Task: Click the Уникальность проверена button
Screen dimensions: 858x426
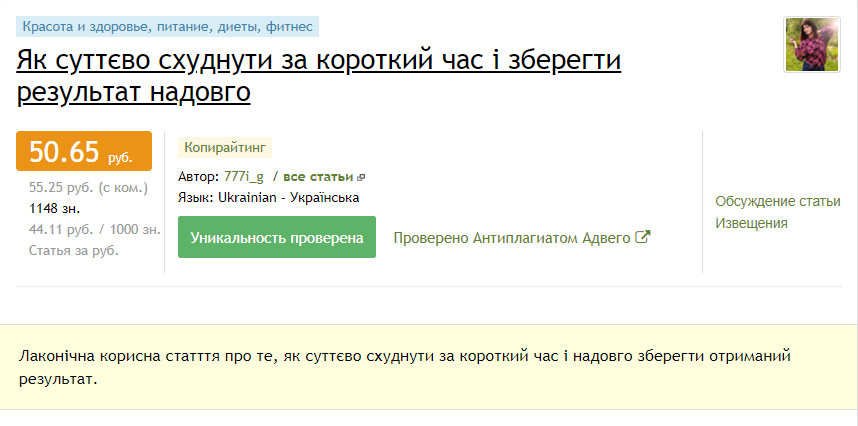Action: [x=277, y=237]
